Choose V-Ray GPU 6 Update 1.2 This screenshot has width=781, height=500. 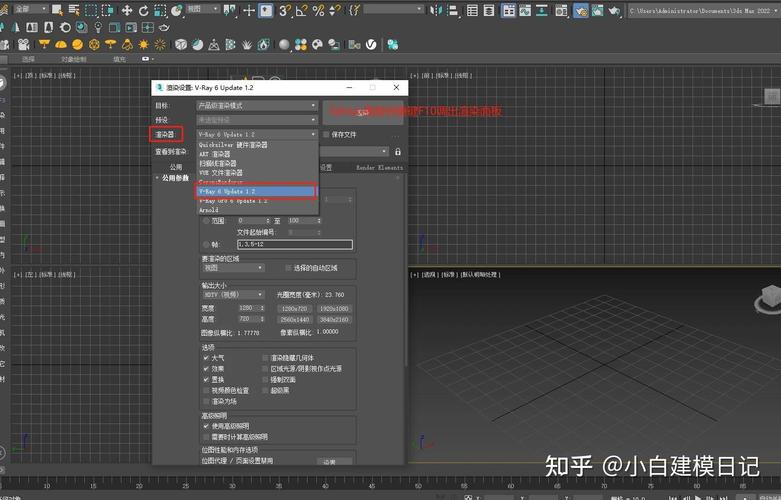coord(257,201)
